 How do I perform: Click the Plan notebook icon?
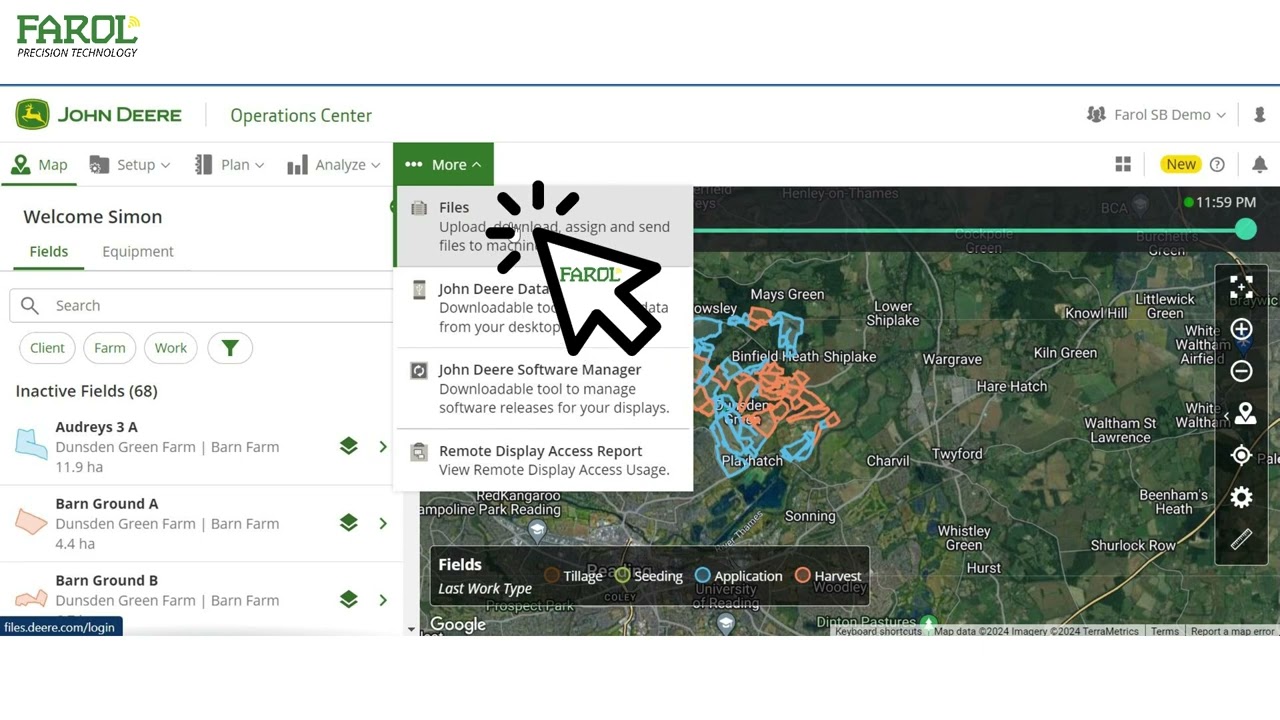tap(203, 165)
